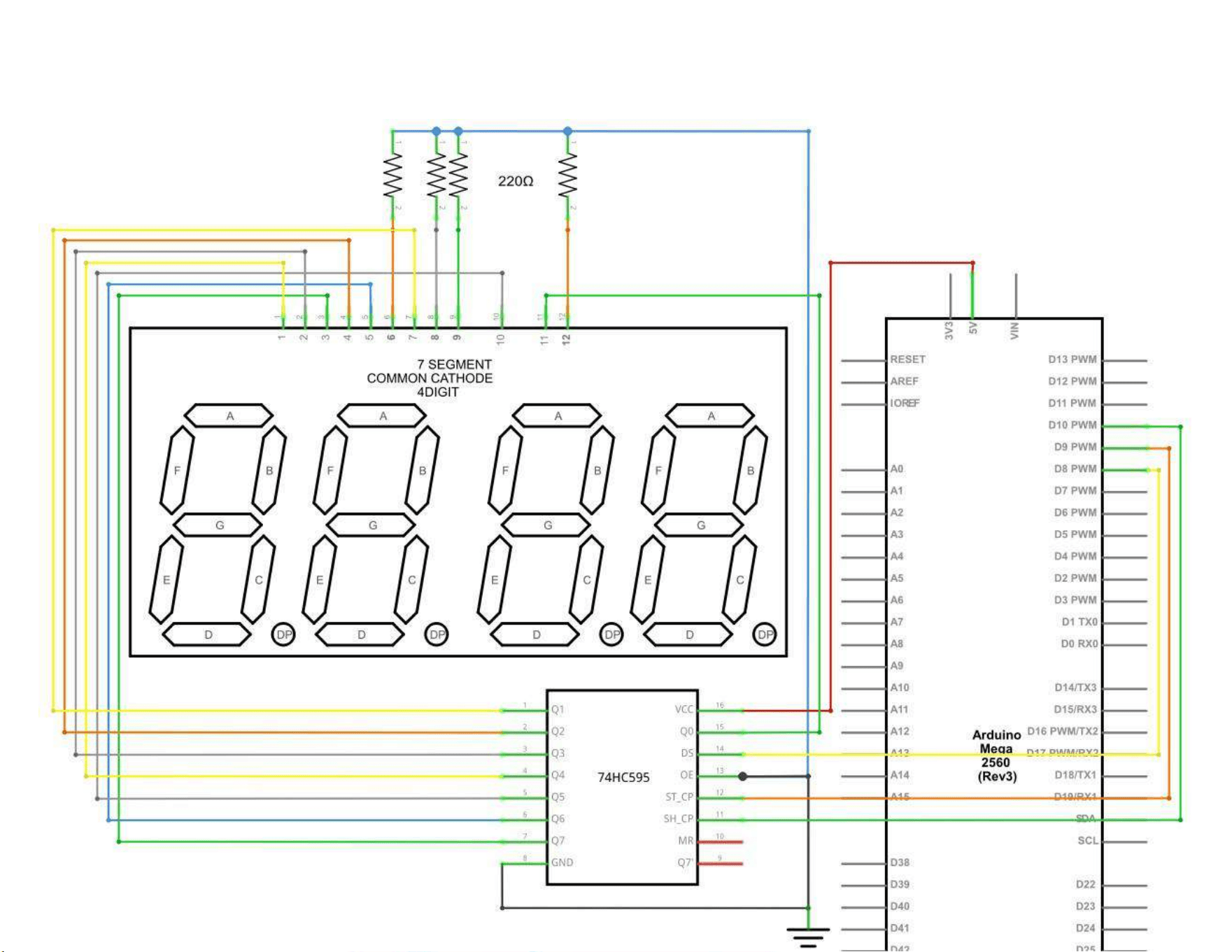Click the ground symbol at the bottom
1232x952 pixels.
(808, 937)
